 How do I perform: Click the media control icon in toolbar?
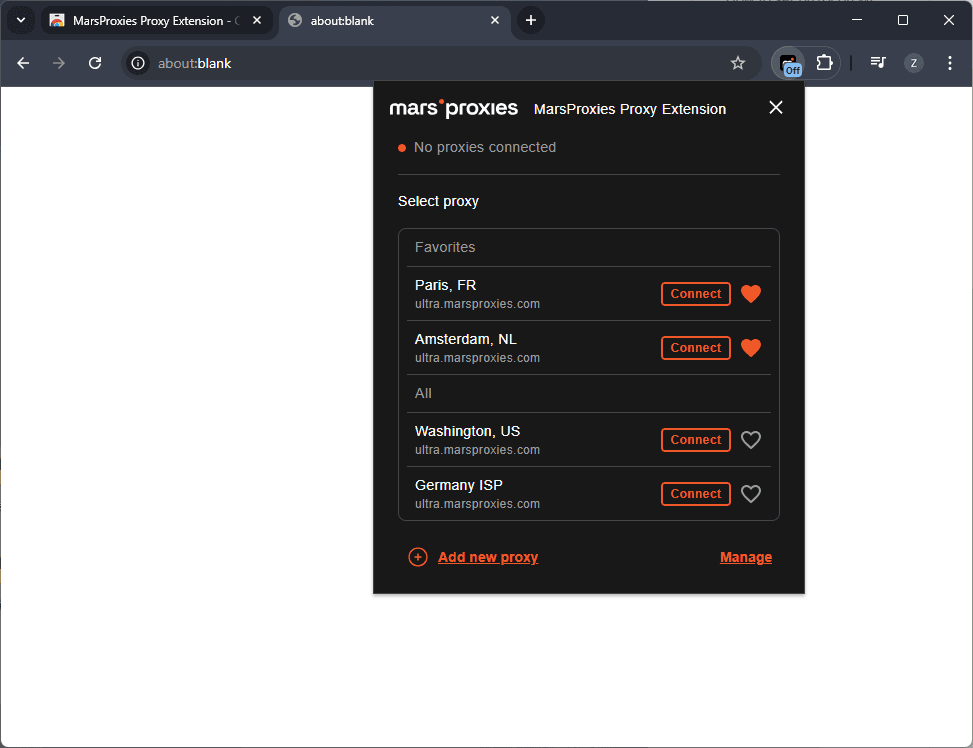click(878, 63)
